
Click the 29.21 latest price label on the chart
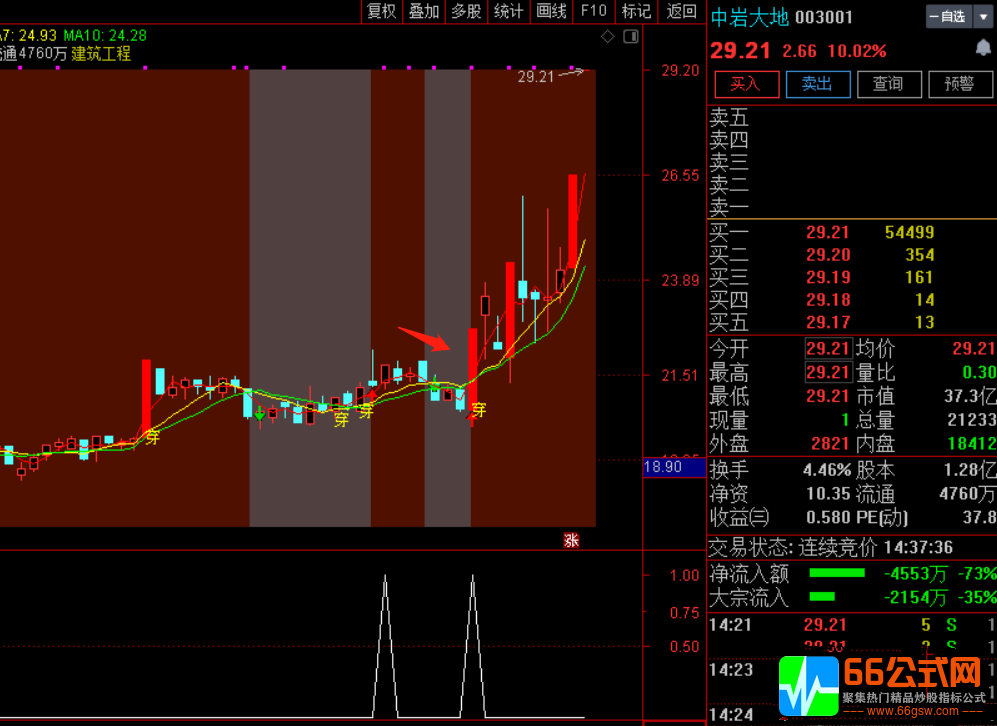coord(536,77)
